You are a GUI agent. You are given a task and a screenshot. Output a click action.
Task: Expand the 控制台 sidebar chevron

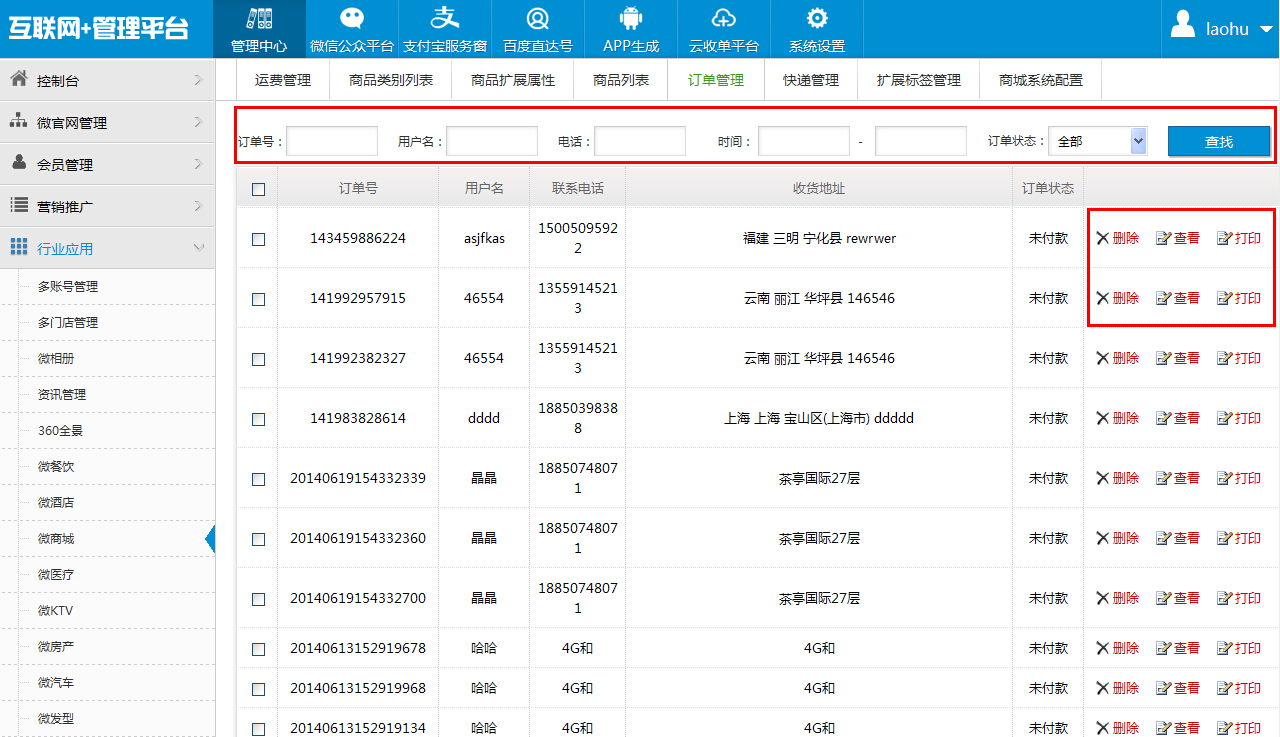pyautogui.click(x=198, y=79)
